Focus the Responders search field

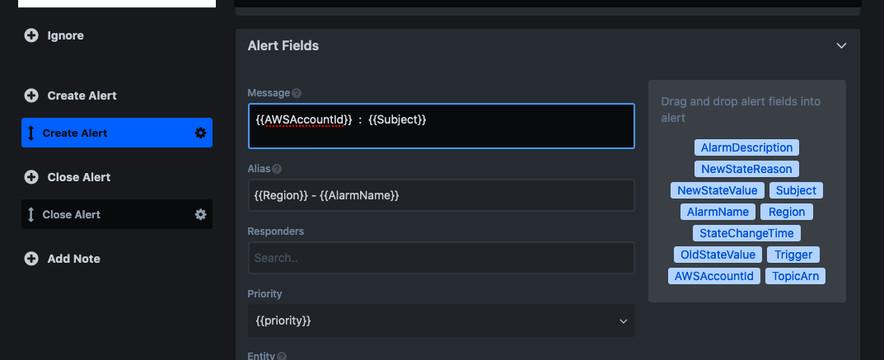(x=441, y=258)
